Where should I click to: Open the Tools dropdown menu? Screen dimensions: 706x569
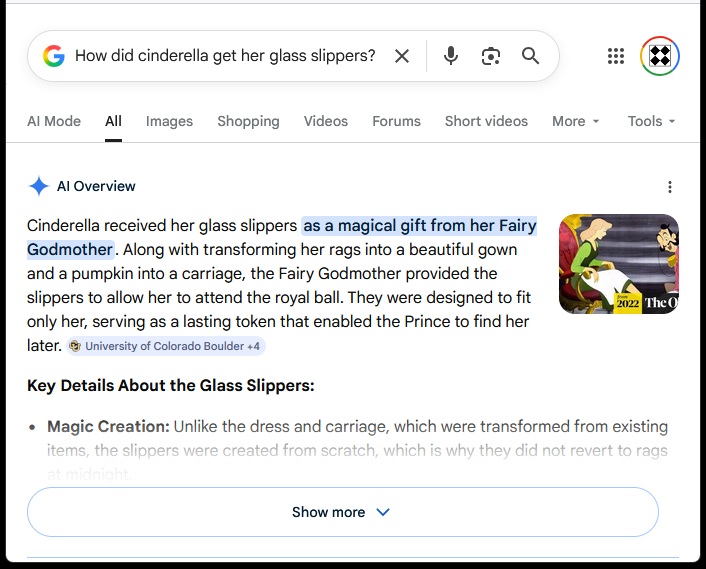click(651, 121)
